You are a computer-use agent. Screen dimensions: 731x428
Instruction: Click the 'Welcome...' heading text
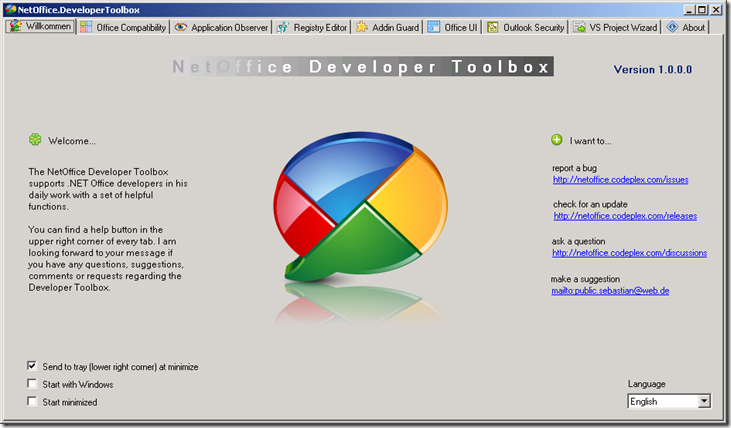tap(72, 141)
